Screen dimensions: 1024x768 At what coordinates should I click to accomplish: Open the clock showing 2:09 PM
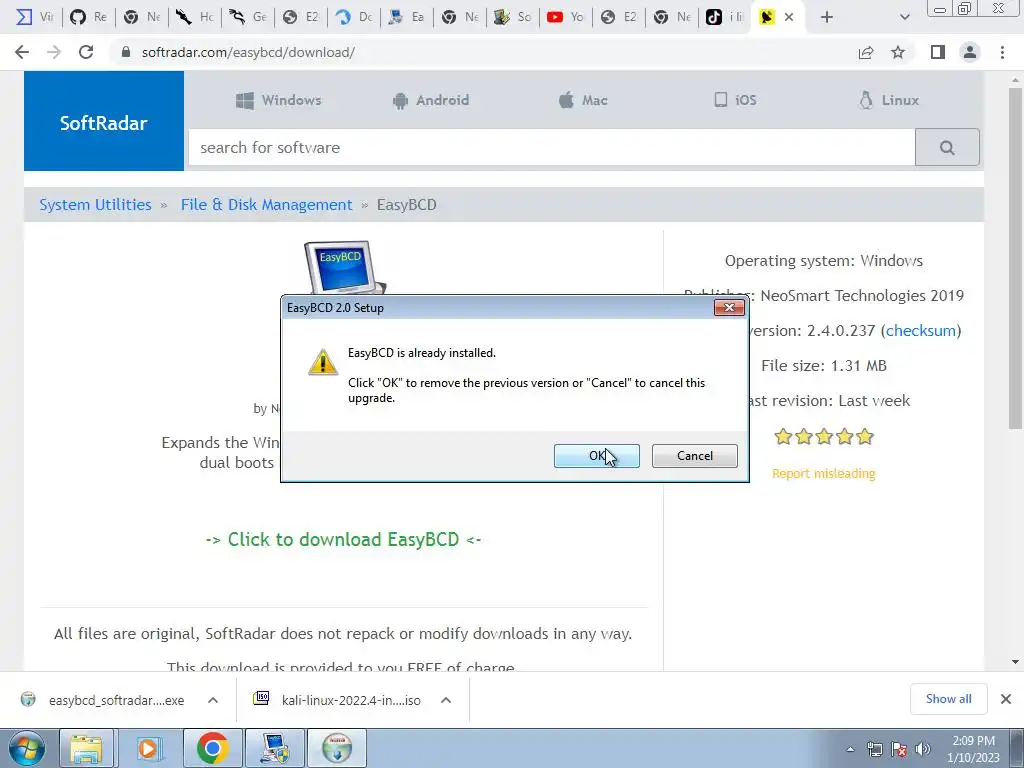click(972, 748)
